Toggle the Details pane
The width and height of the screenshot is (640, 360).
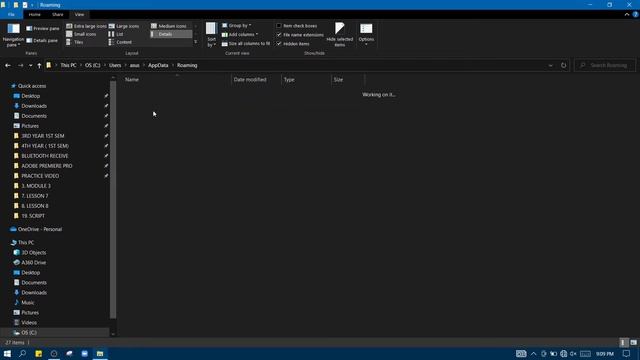click(x=42, y=40)
